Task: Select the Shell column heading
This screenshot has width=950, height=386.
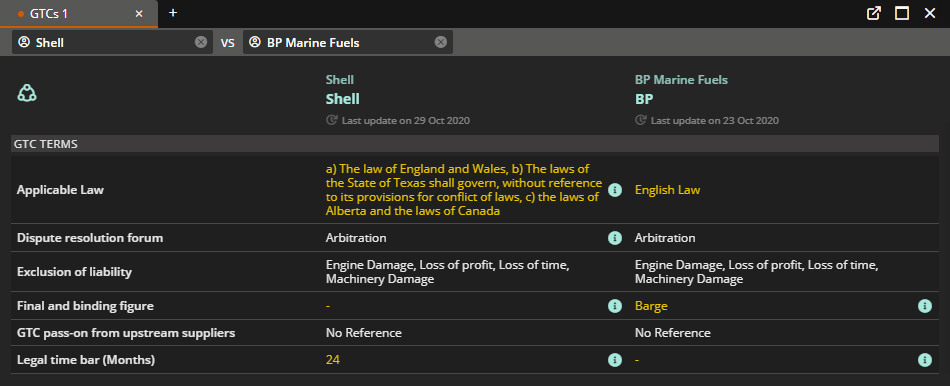Action: pyautogui.click(x=342, y=99)
